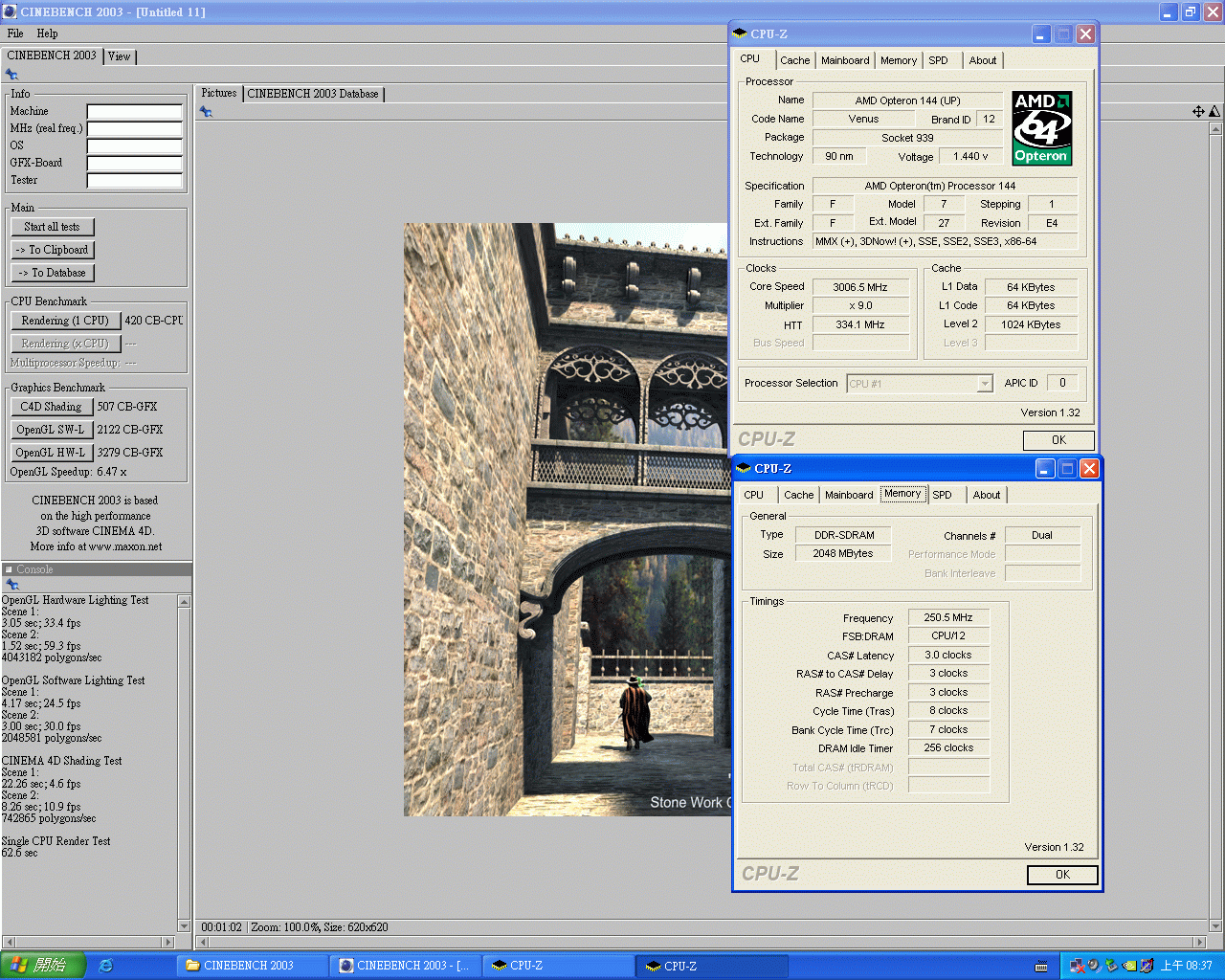
Task: Click OK in the upper CPU-Z window
Action: click(x=1058, y=440)
